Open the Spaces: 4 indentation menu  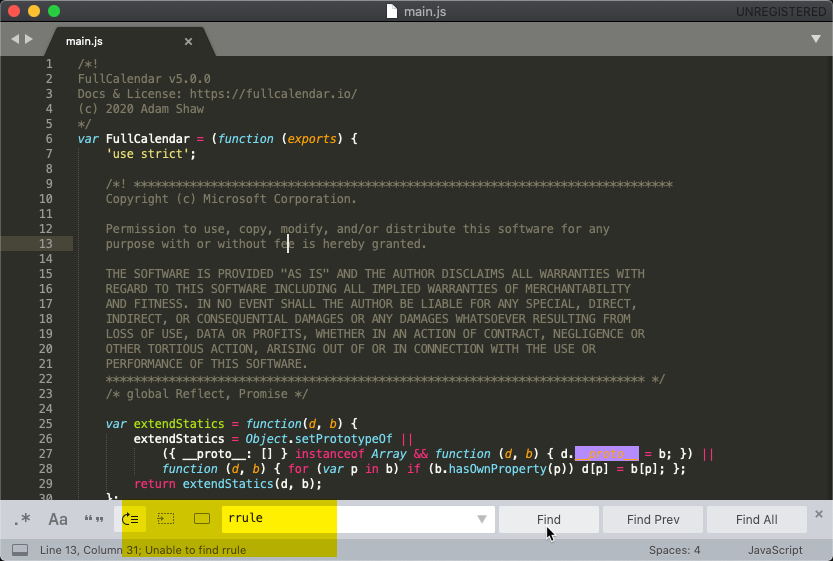pos(674,550)
